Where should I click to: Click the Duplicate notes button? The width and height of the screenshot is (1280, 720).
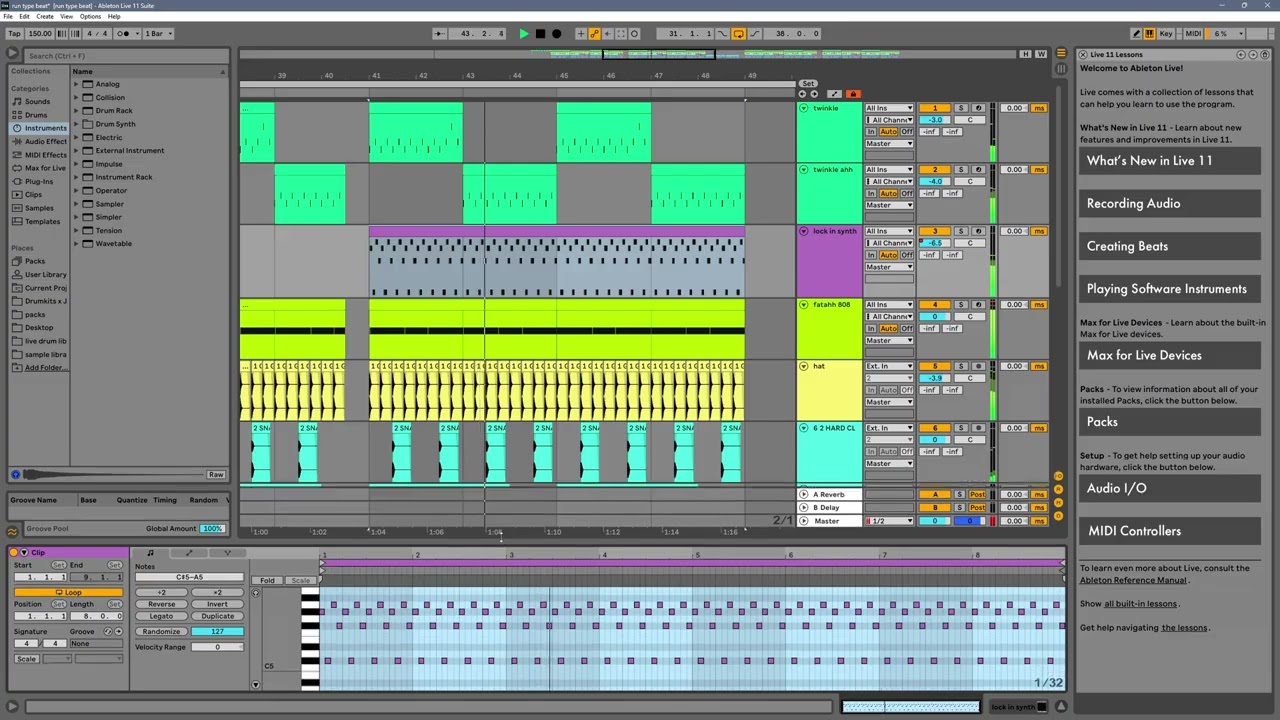pyautogui.click(x=217, y=616)
